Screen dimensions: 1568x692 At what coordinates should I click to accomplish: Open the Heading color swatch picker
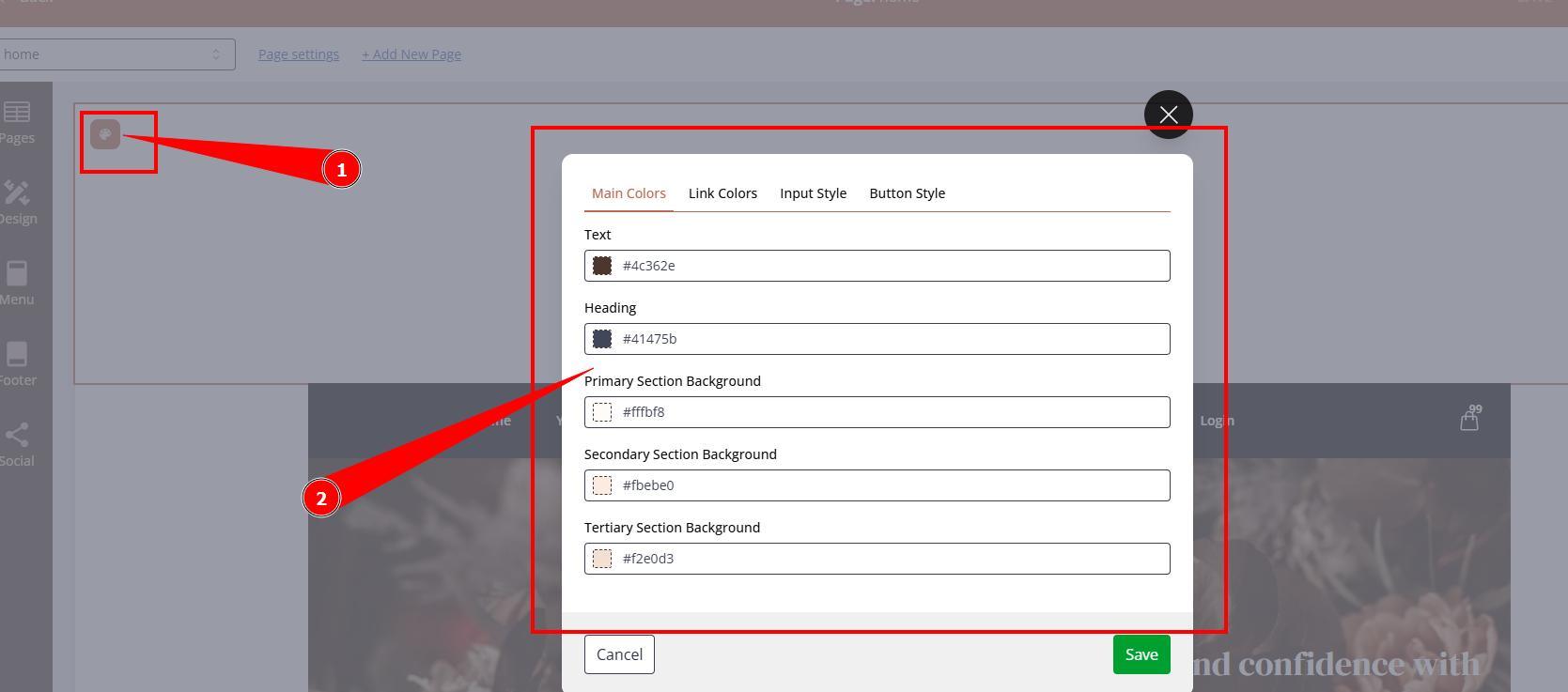pyautogui.click(x=602, y=339)
